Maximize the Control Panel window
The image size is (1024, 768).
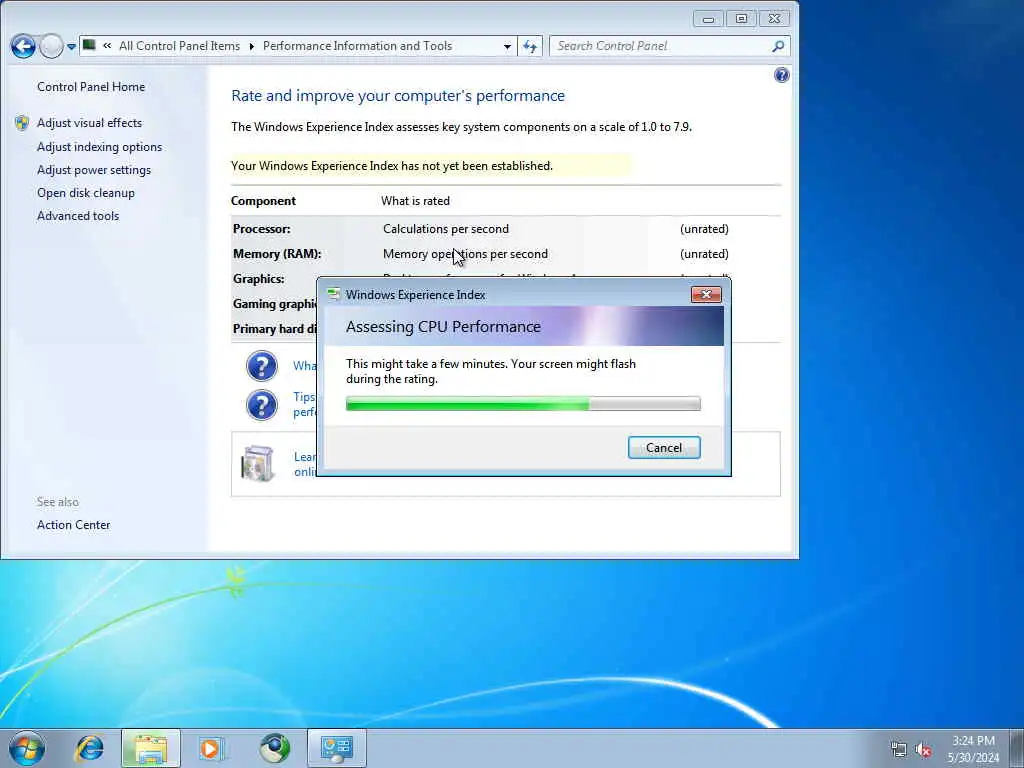pyautogui.click(x=741, y=19)
